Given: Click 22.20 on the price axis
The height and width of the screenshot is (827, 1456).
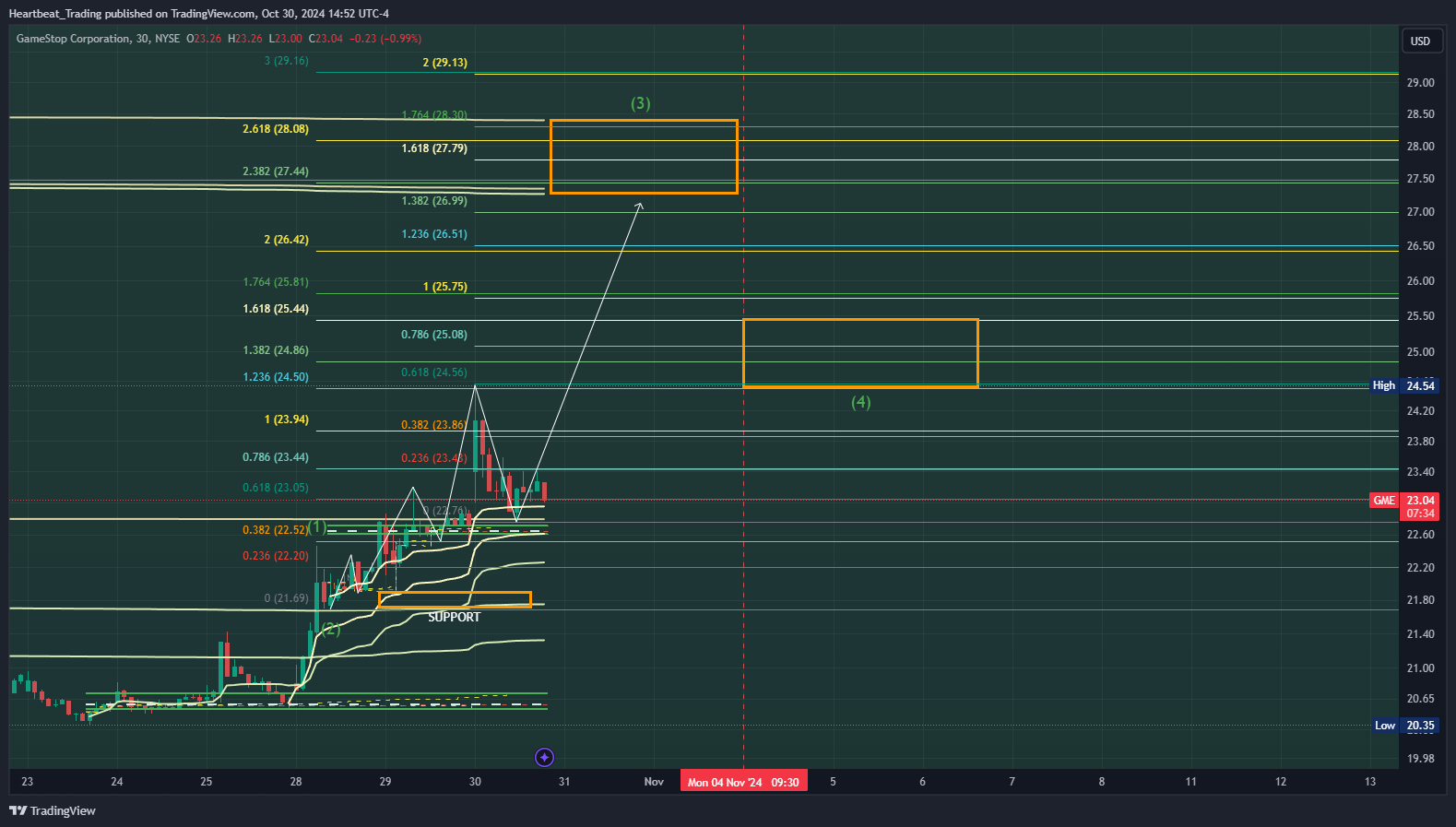Looking at the screenshot, I should point(1420,568).
